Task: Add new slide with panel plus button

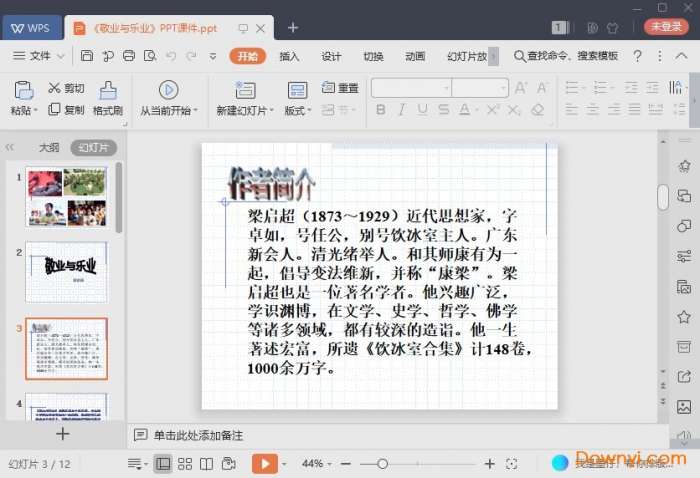Action: [x=62, y=434]
